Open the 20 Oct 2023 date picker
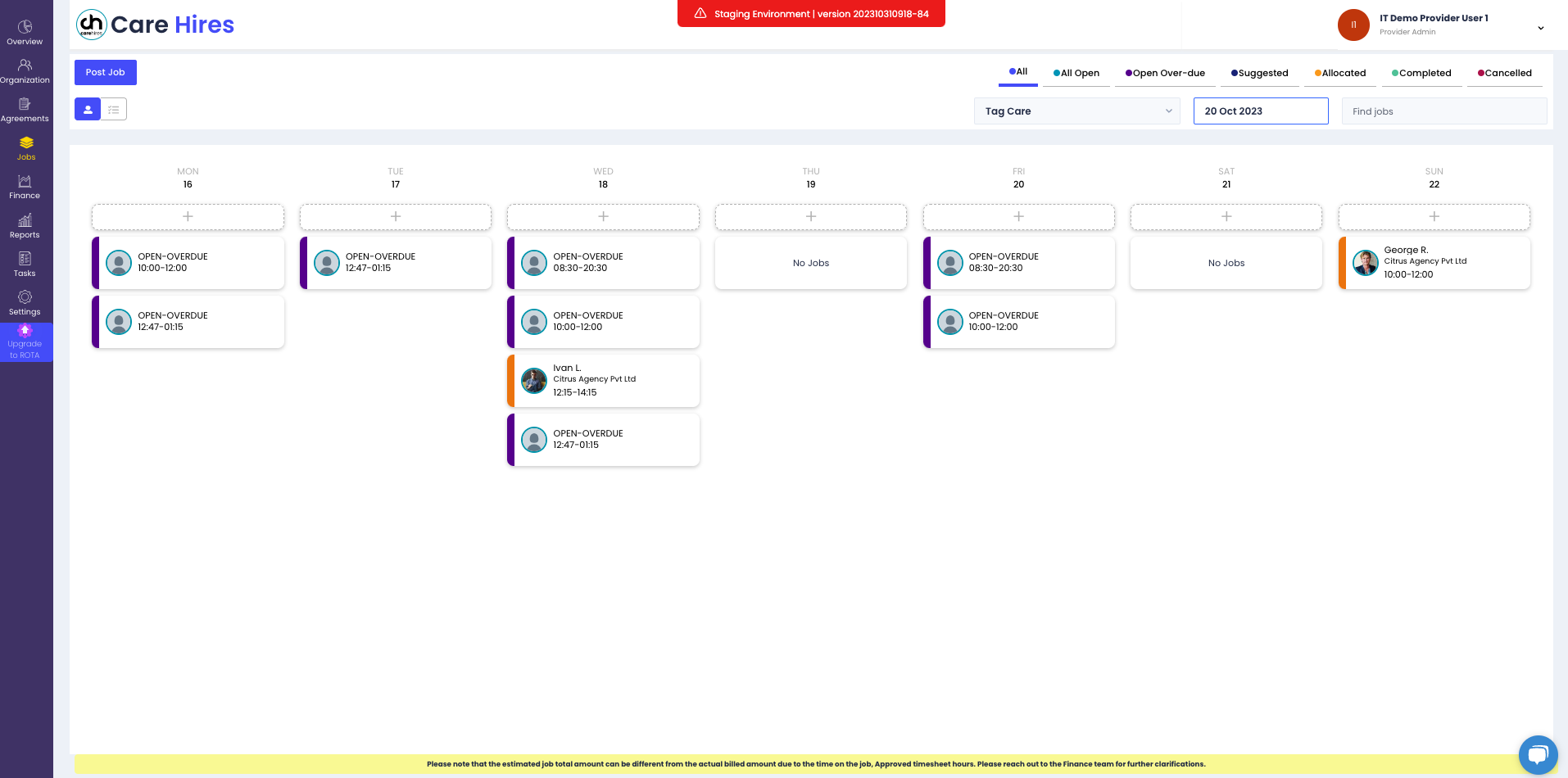This screenshot has width=1568, height=778. coord(1261,111)
